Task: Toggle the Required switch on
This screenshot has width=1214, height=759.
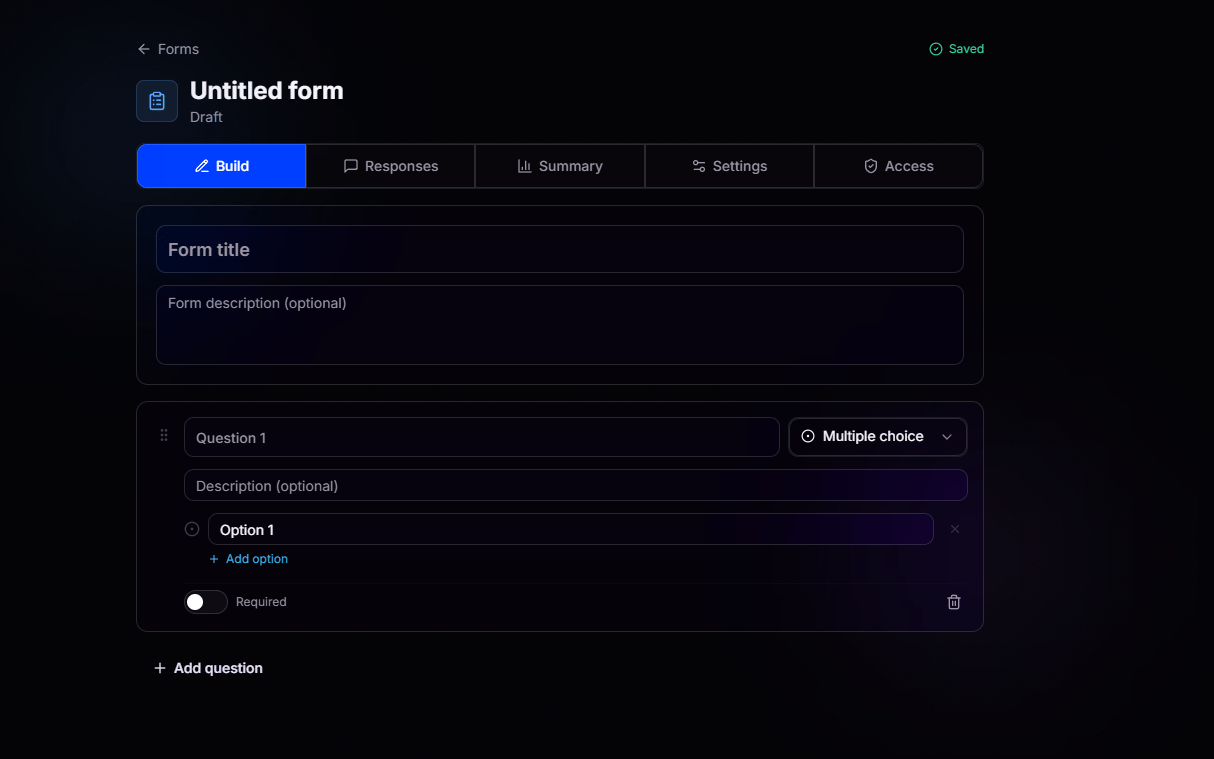Action: (205, 602)
